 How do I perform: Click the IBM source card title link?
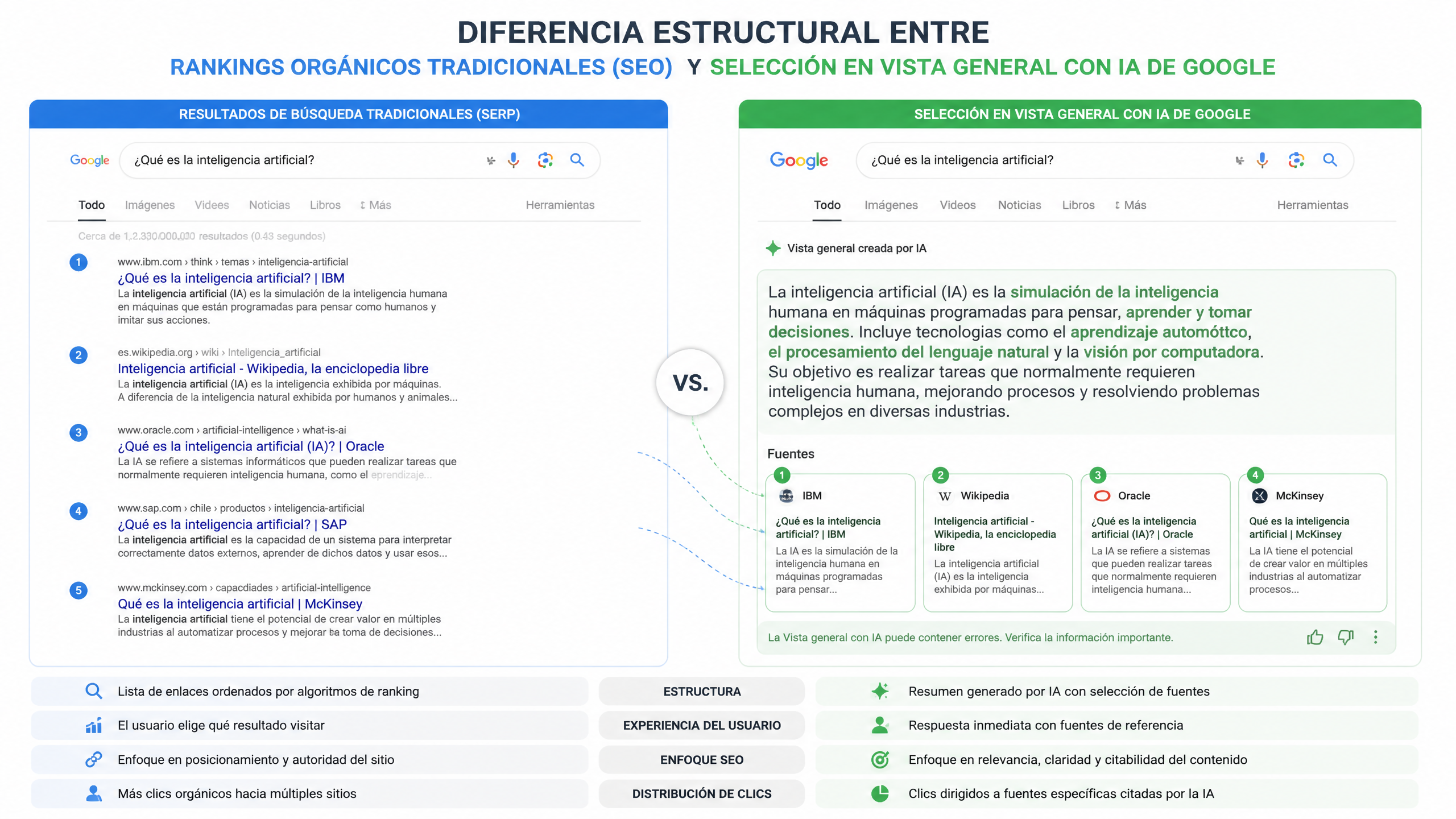[x=828, y=528]
